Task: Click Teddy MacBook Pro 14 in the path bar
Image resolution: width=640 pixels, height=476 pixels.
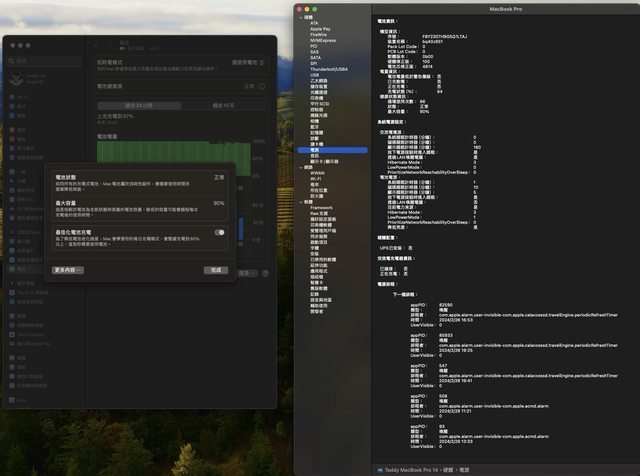Action: coord(411,470)
